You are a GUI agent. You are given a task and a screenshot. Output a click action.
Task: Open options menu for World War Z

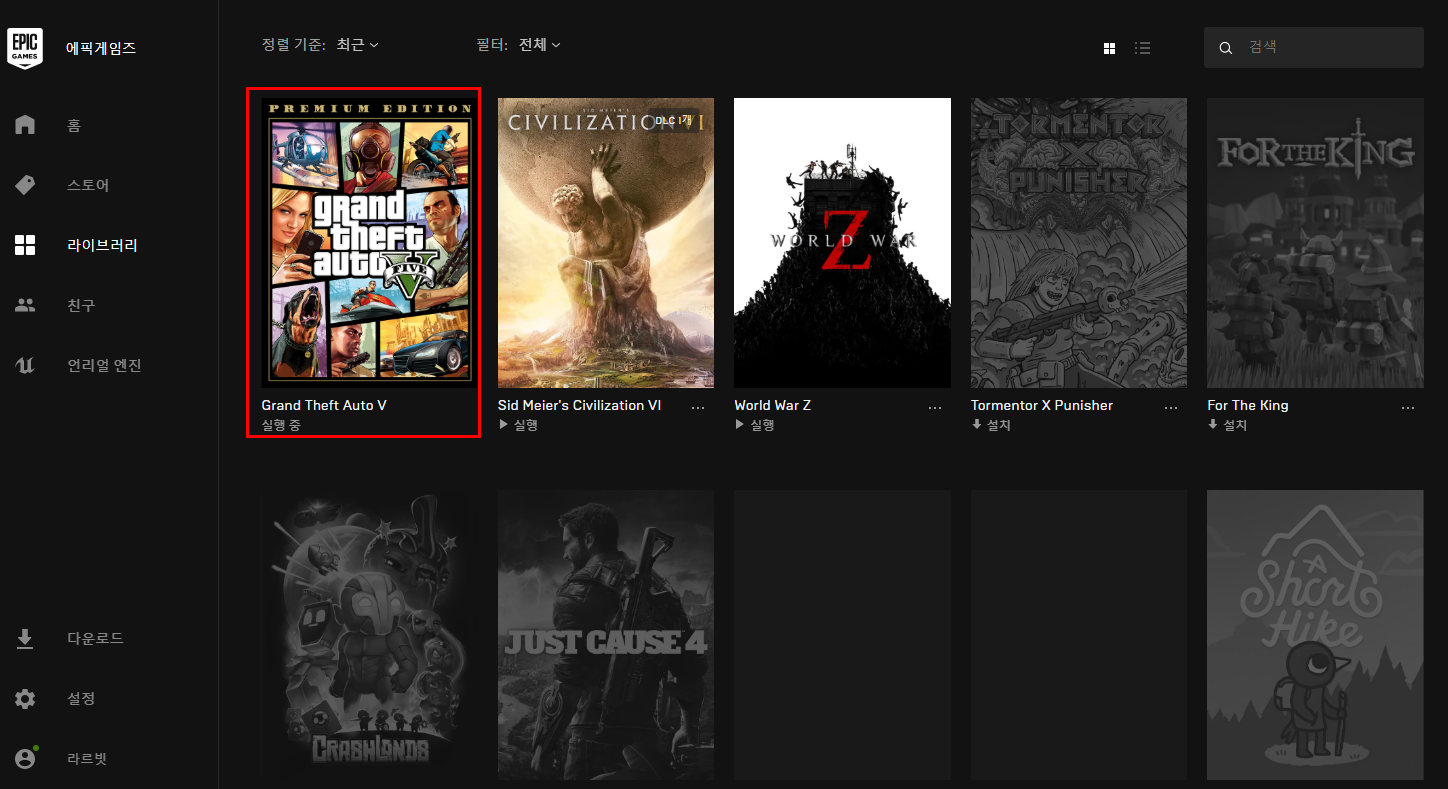point(935,408)
